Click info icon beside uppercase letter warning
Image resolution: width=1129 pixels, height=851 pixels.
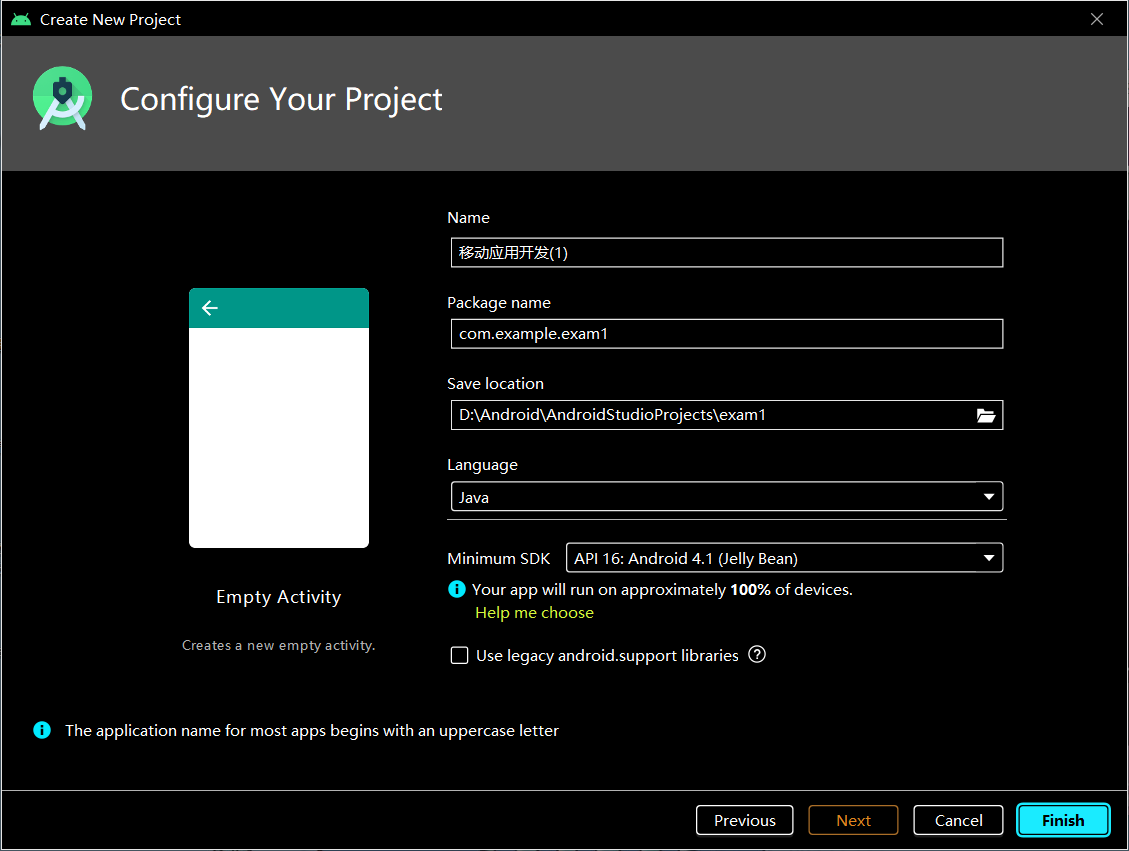42,730
